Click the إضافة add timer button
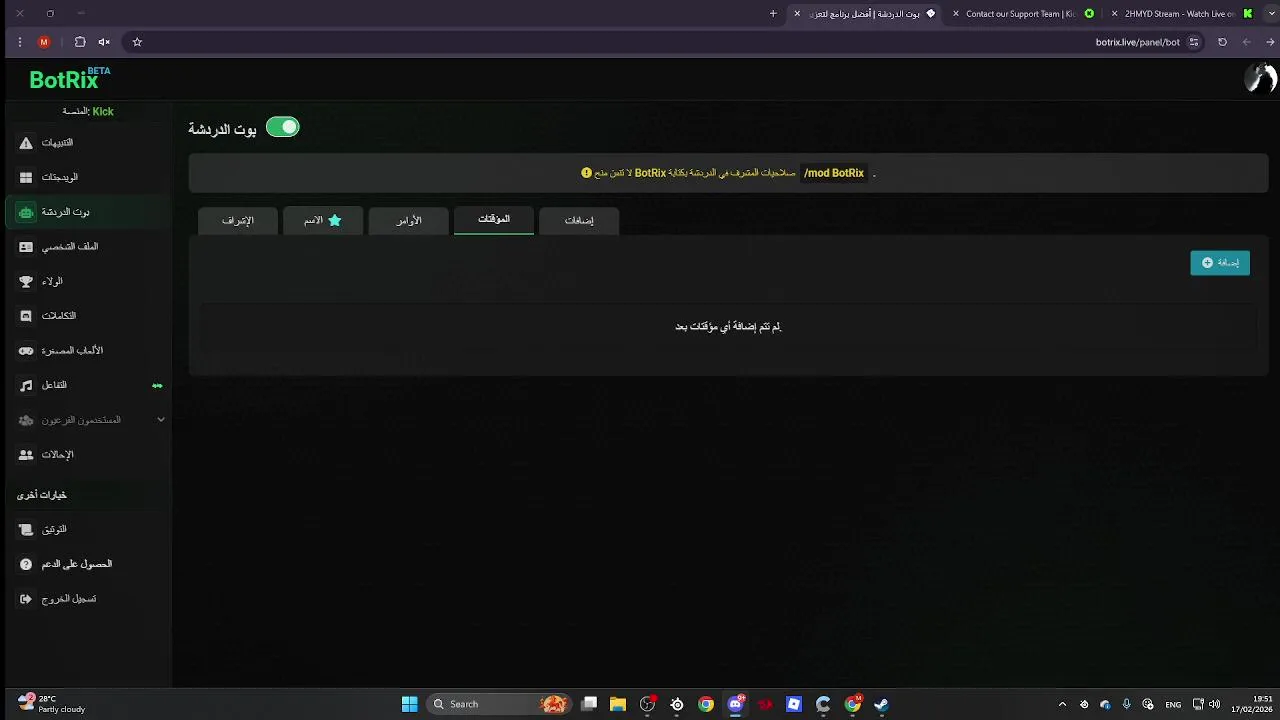The height and width of the screenshot is (720, 1280). pyautogui.click(x=1220, y=263)
